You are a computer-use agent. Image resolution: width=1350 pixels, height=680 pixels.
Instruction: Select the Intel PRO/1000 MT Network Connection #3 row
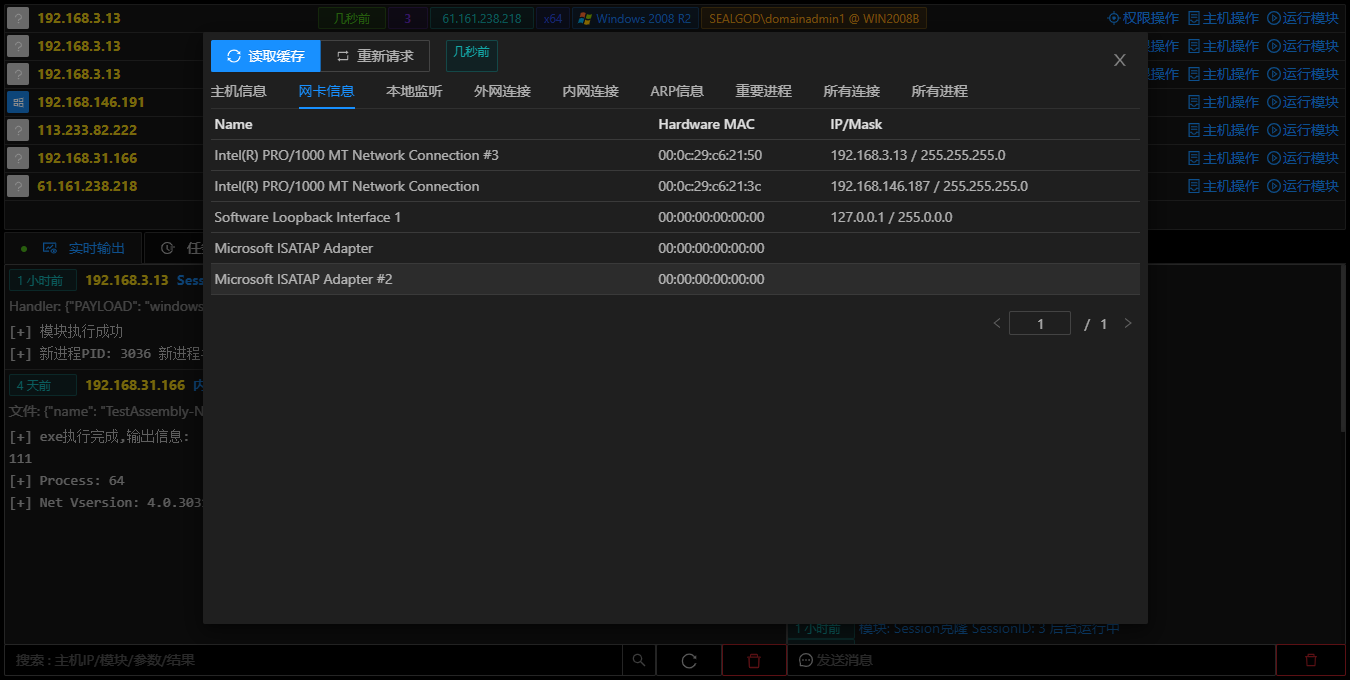(675, 155)
